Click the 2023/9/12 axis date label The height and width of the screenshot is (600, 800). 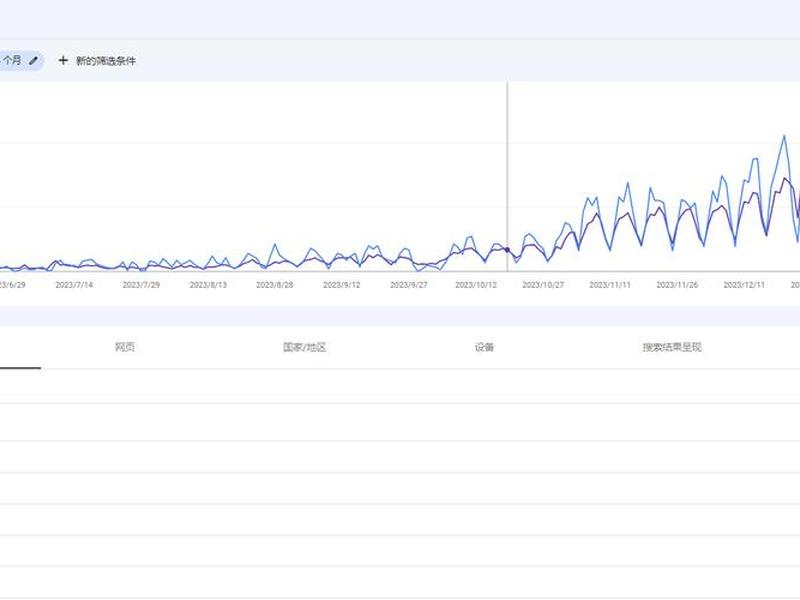pyautogui.click(x=342, y=285)
